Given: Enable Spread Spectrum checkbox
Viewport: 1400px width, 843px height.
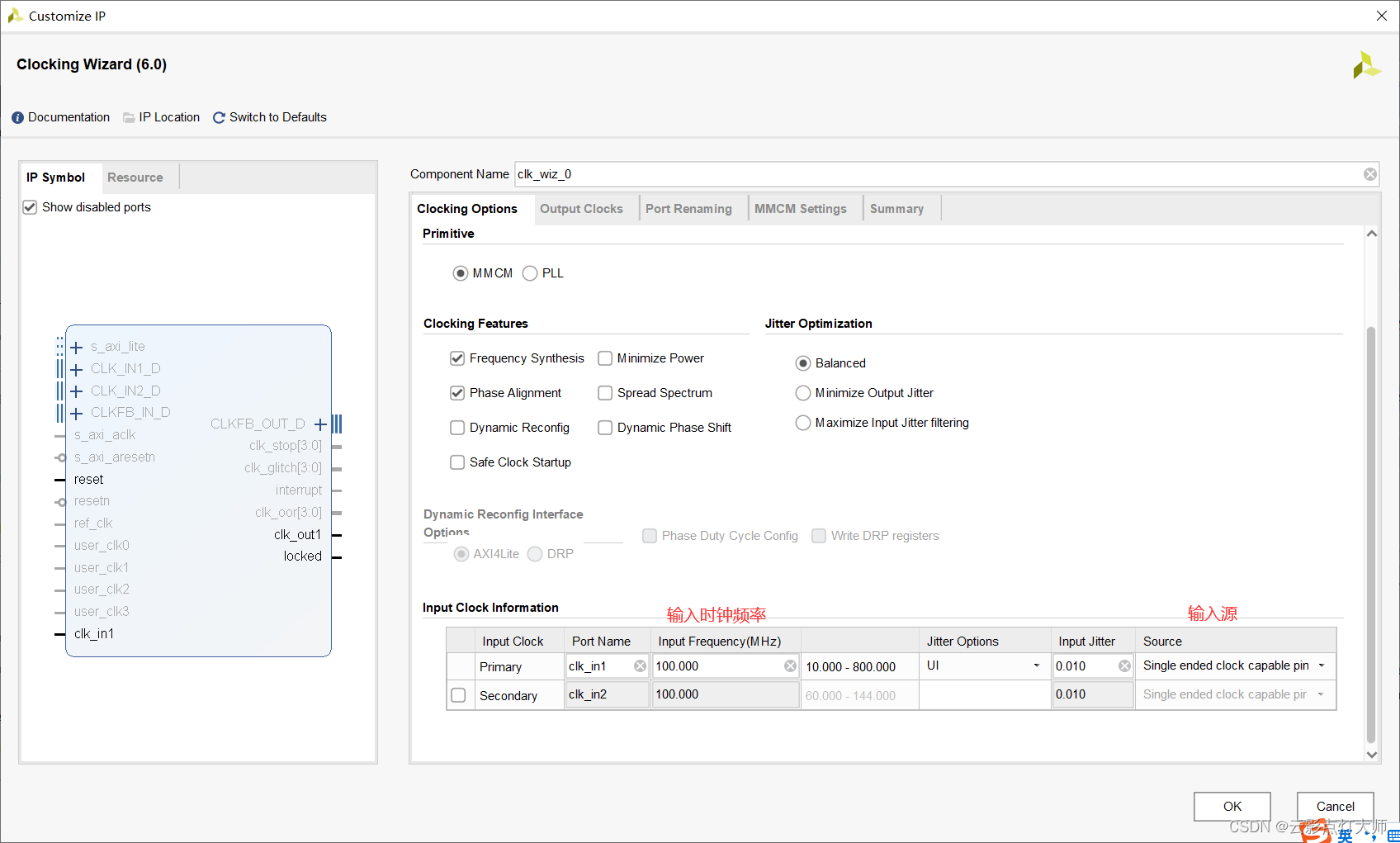Looking at the screenshot, I should pos(605,393).
